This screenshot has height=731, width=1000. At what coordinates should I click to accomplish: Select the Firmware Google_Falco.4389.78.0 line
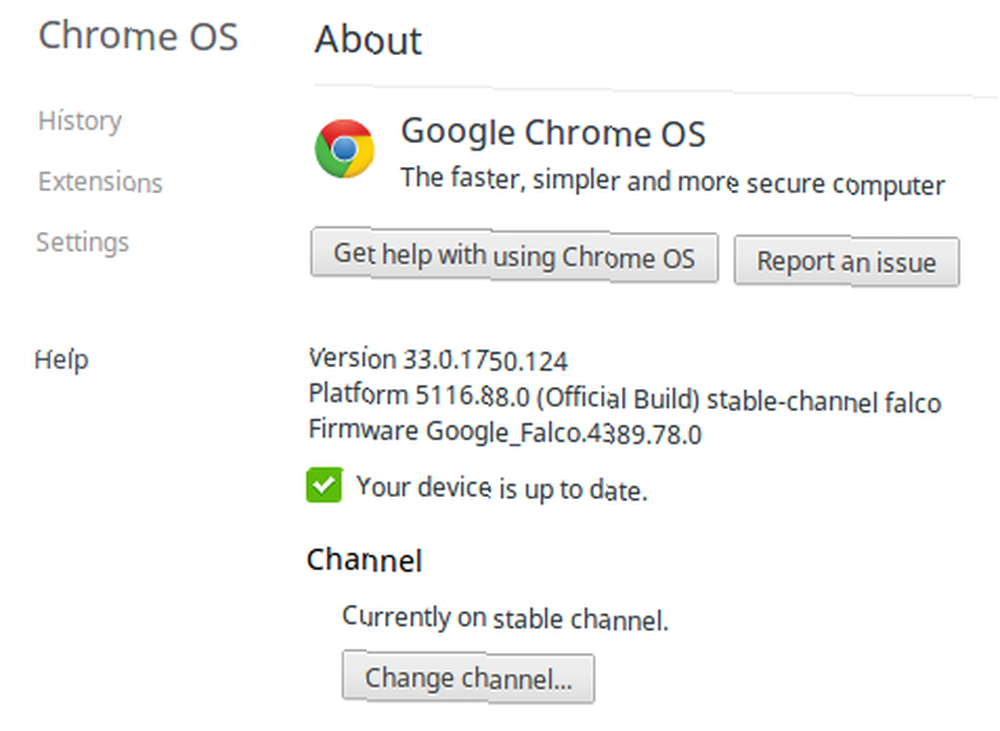coord(504,432)
